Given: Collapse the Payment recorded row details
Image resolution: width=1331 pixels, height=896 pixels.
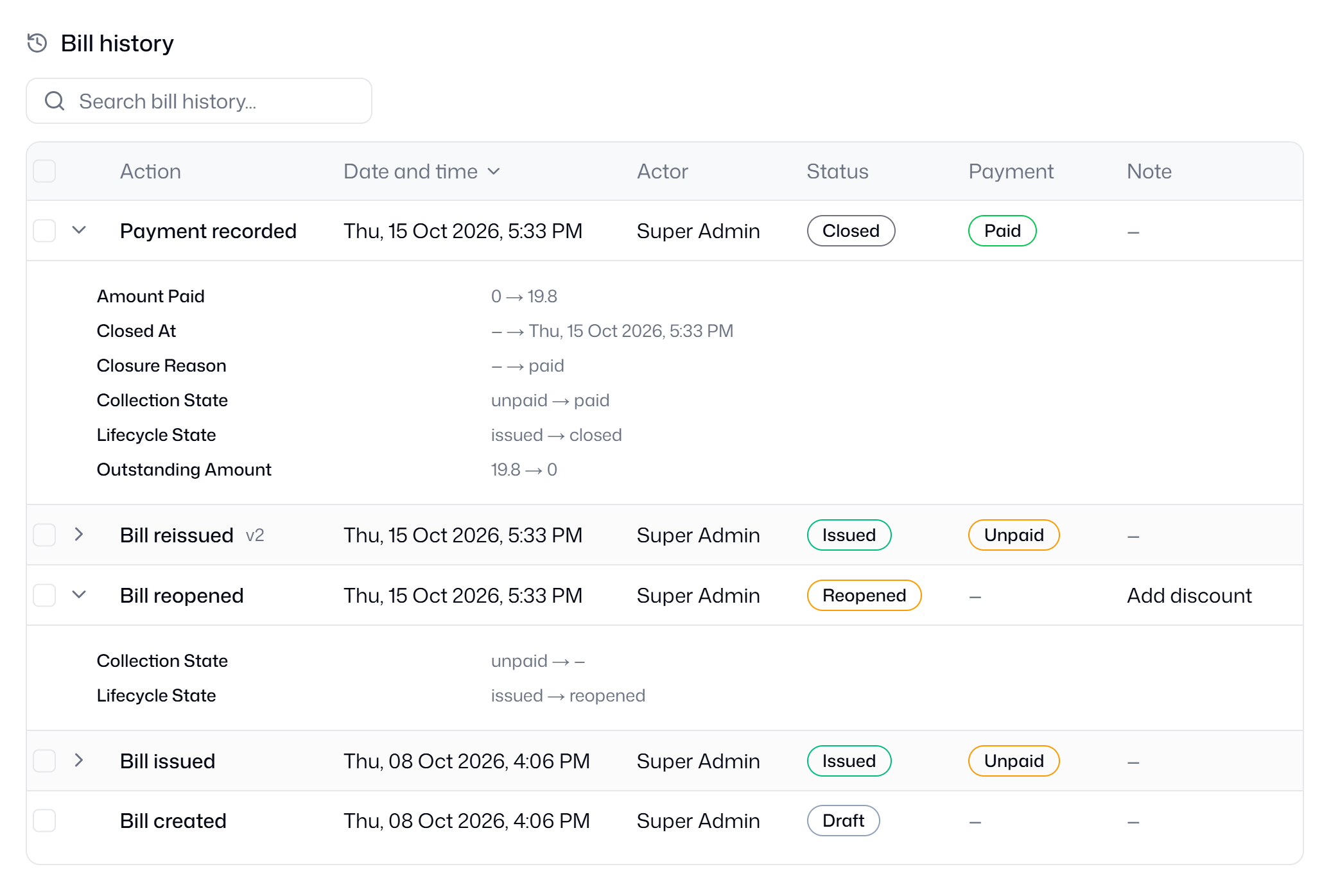Looking at the screenshot, I should [79, 230].
